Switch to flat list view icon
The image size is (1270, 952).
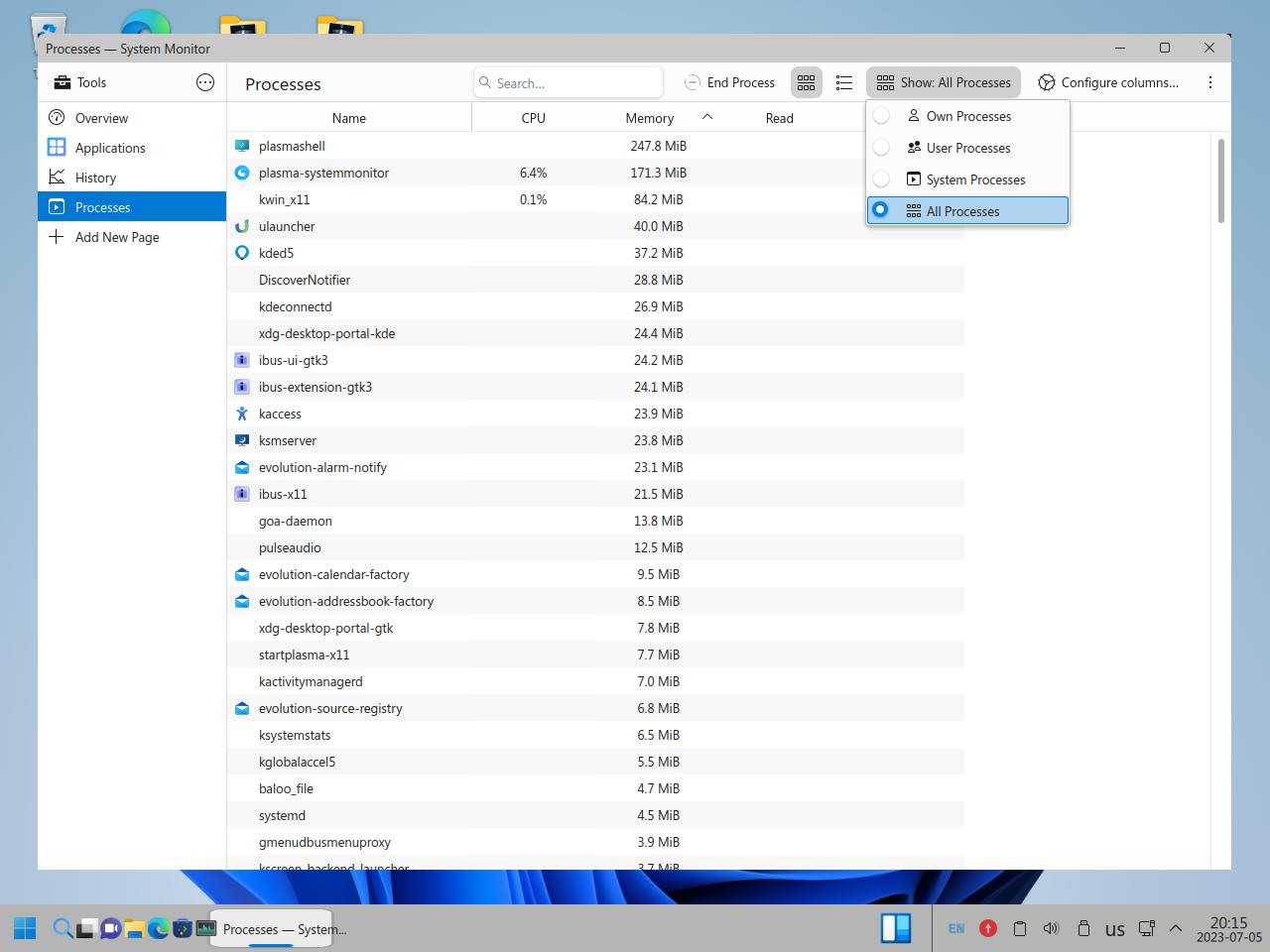pos(806,82)
